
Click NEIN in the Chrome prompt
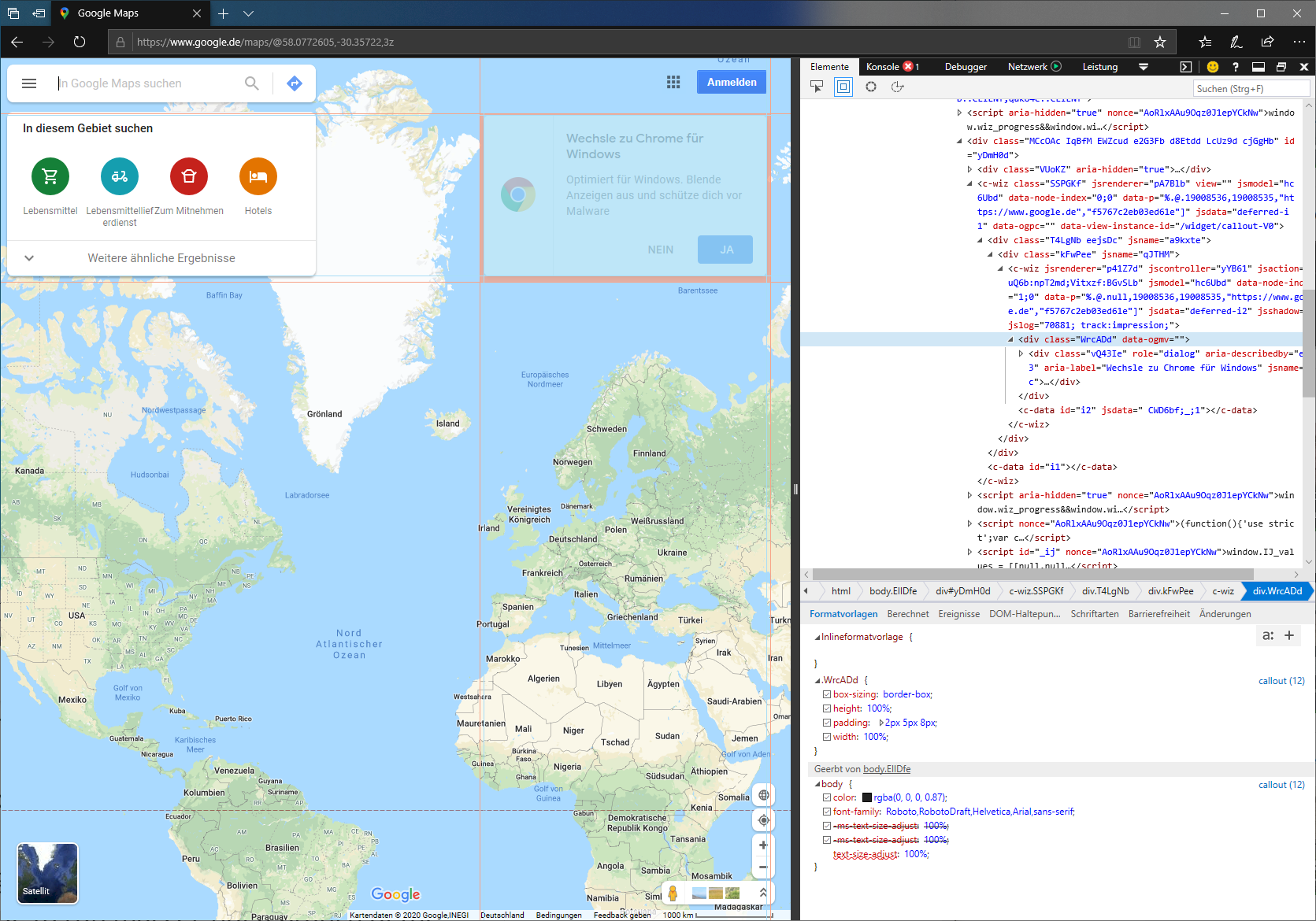[x=661, y=250]
